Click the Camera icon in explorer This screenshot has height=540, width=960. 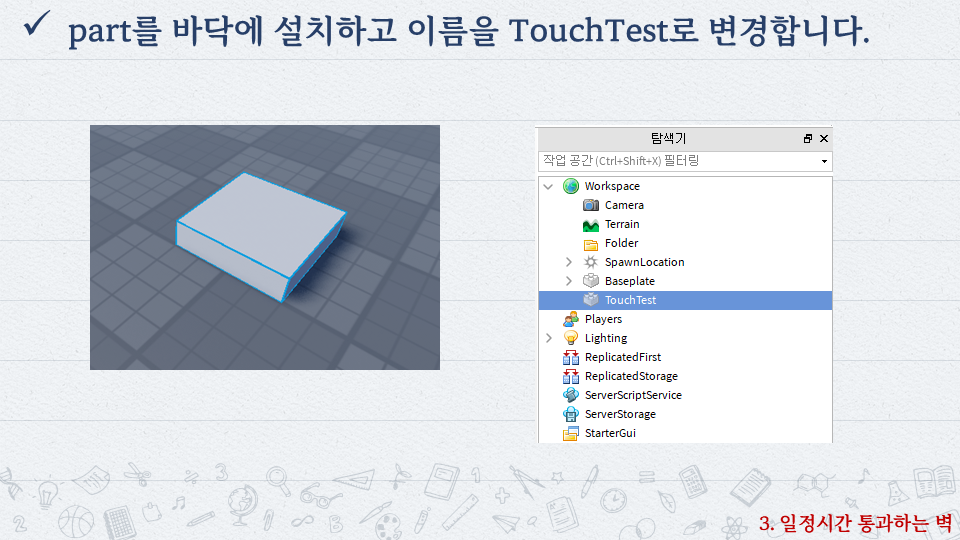click(x=591, y=205)
